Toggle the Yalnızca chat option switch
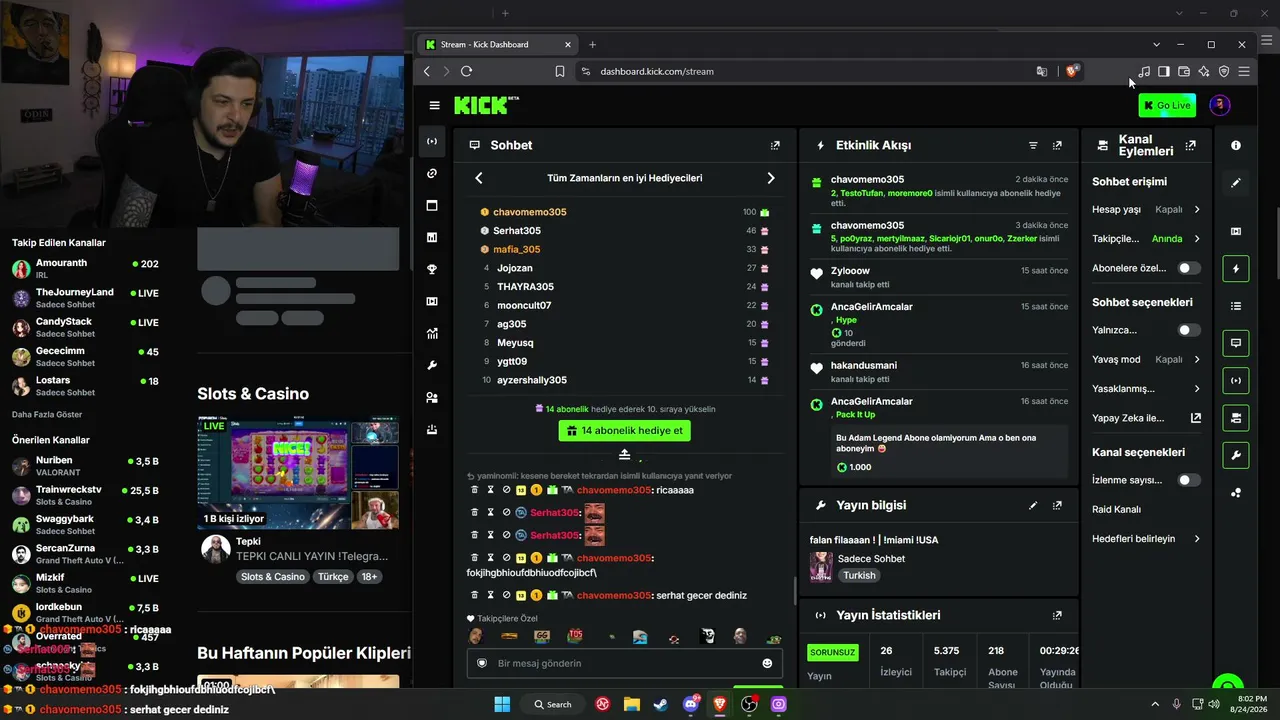Screen dimensions: 1280x720 pyautogui.click(x=1188, y=330)
